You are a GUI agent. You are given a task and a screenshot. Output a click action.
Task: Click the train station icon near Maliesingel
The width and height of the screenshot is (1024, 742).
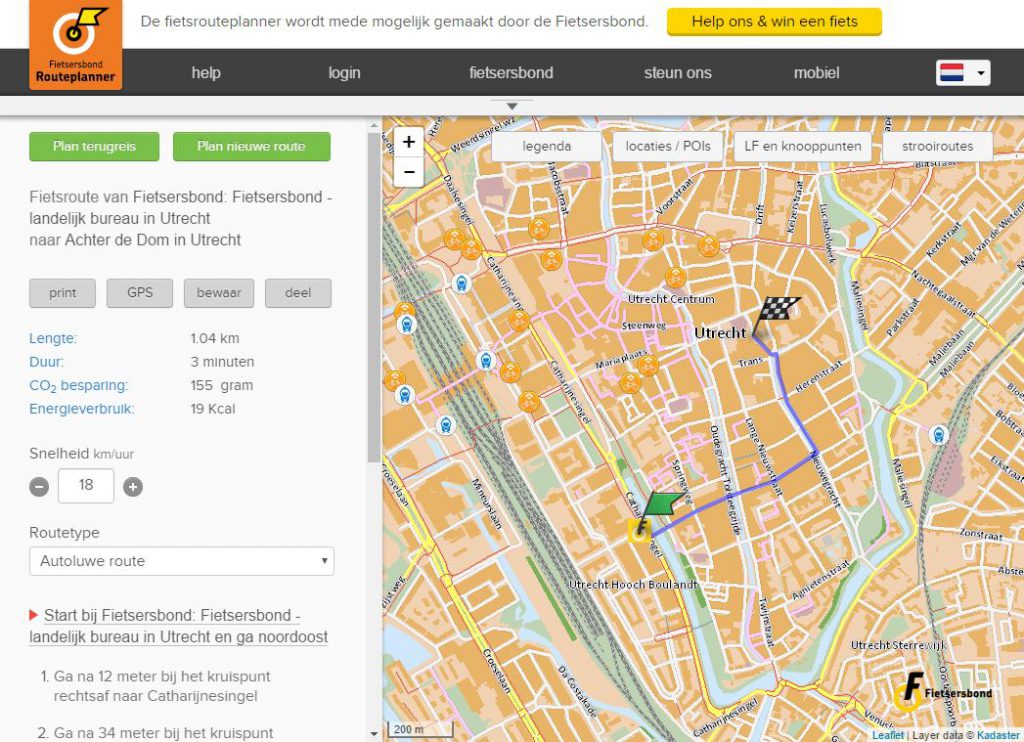tap(938, 434)
